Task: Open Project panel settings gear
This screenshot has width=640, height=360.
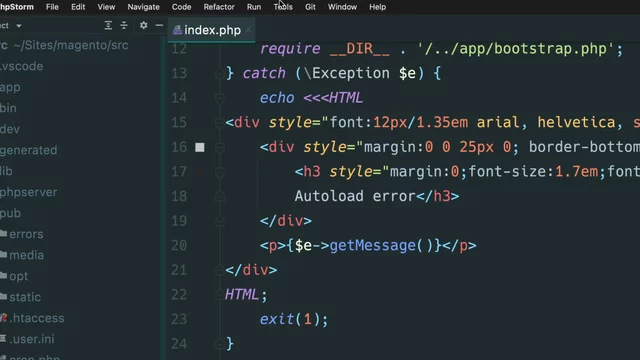Action: (x=143, y=25)
